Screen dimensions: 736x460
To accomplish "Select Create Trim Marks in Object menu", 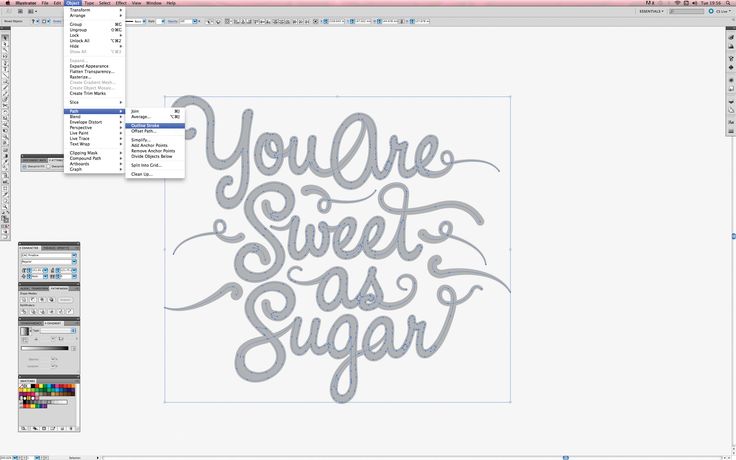I will (x=94, y=93).
